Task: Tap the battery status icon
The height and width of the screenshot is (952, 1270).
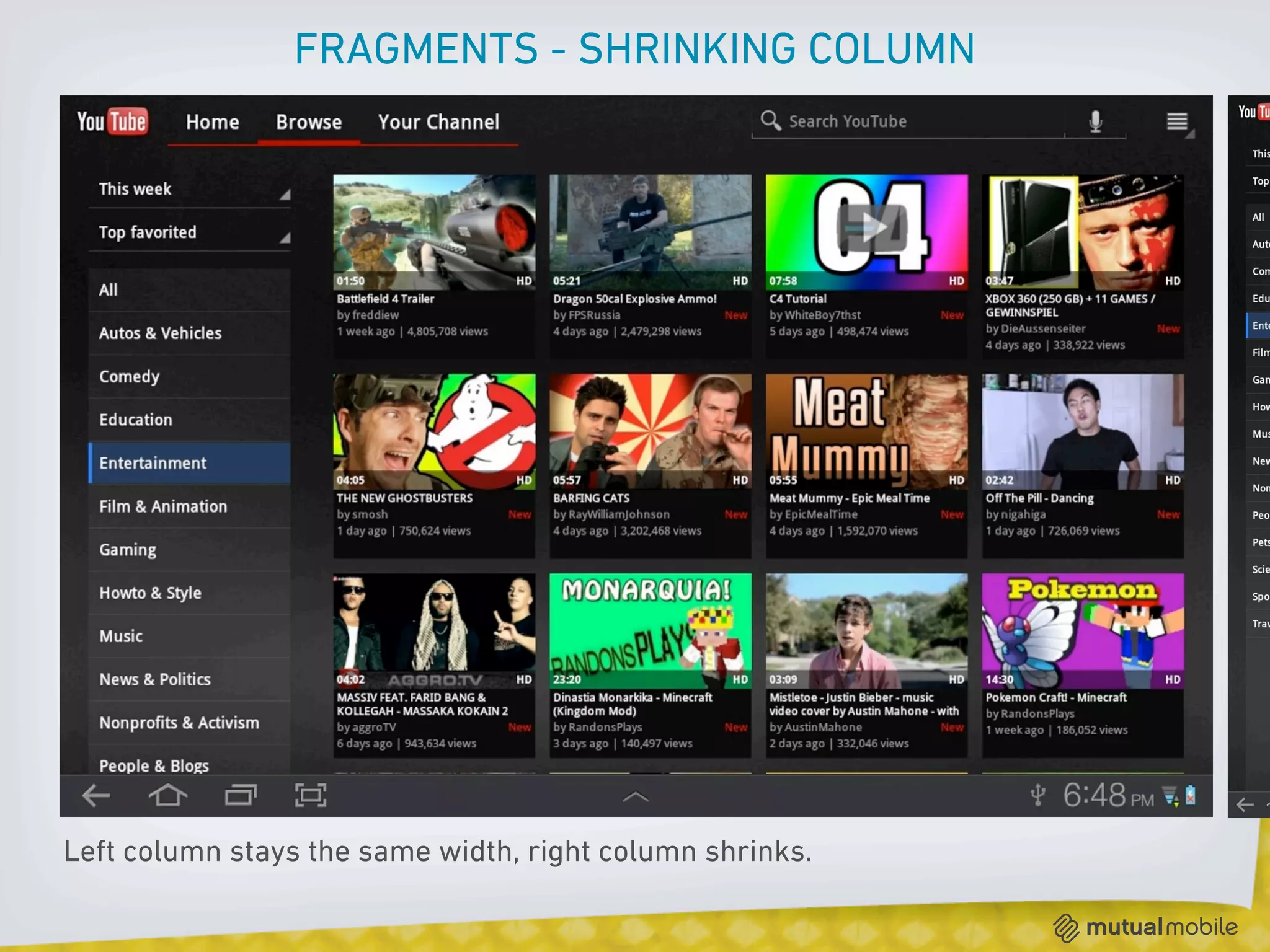Action: [1191, 795]
